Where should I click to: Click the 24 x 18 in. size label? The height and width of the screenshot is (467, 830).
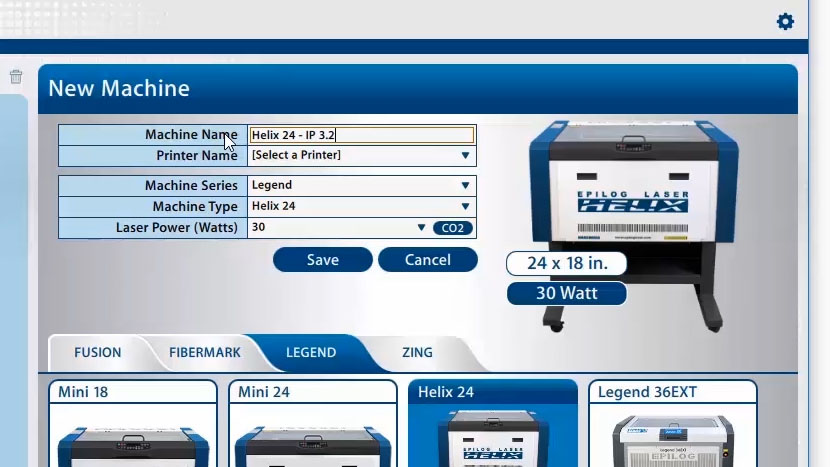tap(566, 264)
